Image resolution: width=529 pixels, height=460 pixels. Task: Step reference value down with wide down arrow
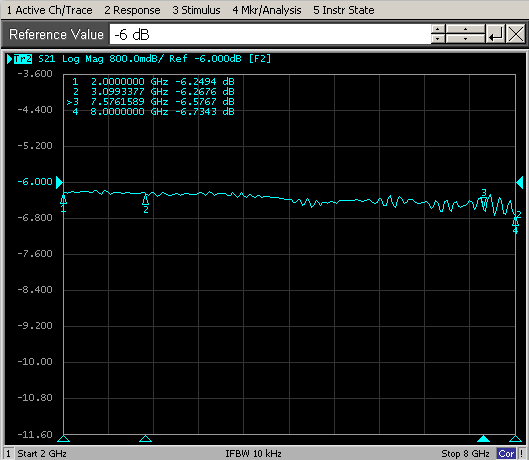[465, 39]
